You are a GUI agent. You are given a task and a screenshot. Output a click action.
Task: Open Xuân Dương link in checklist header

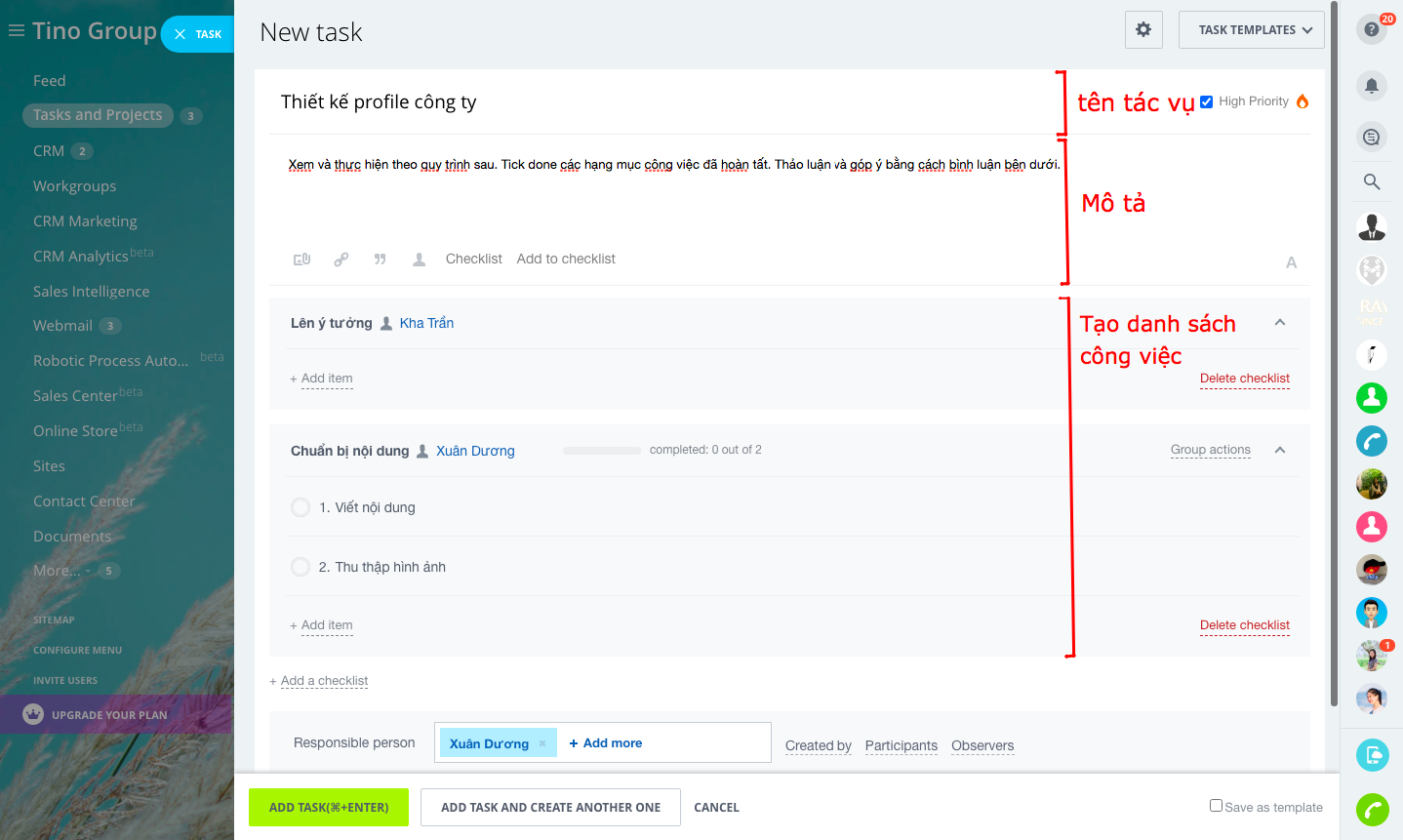[x=475, y=451]
